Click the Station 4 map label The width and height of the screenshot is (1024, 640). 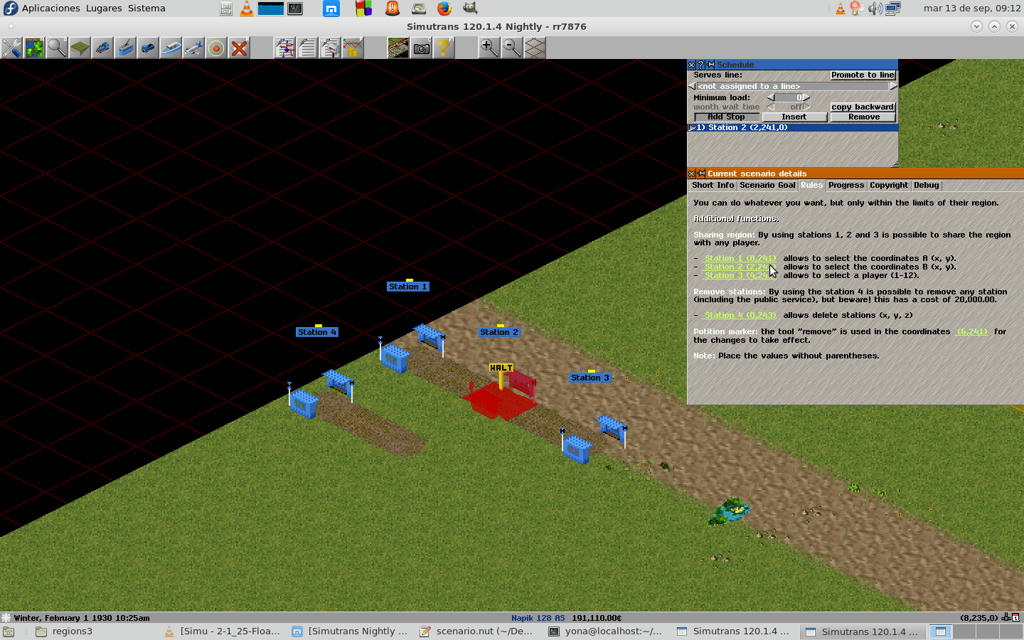point(317,332)
